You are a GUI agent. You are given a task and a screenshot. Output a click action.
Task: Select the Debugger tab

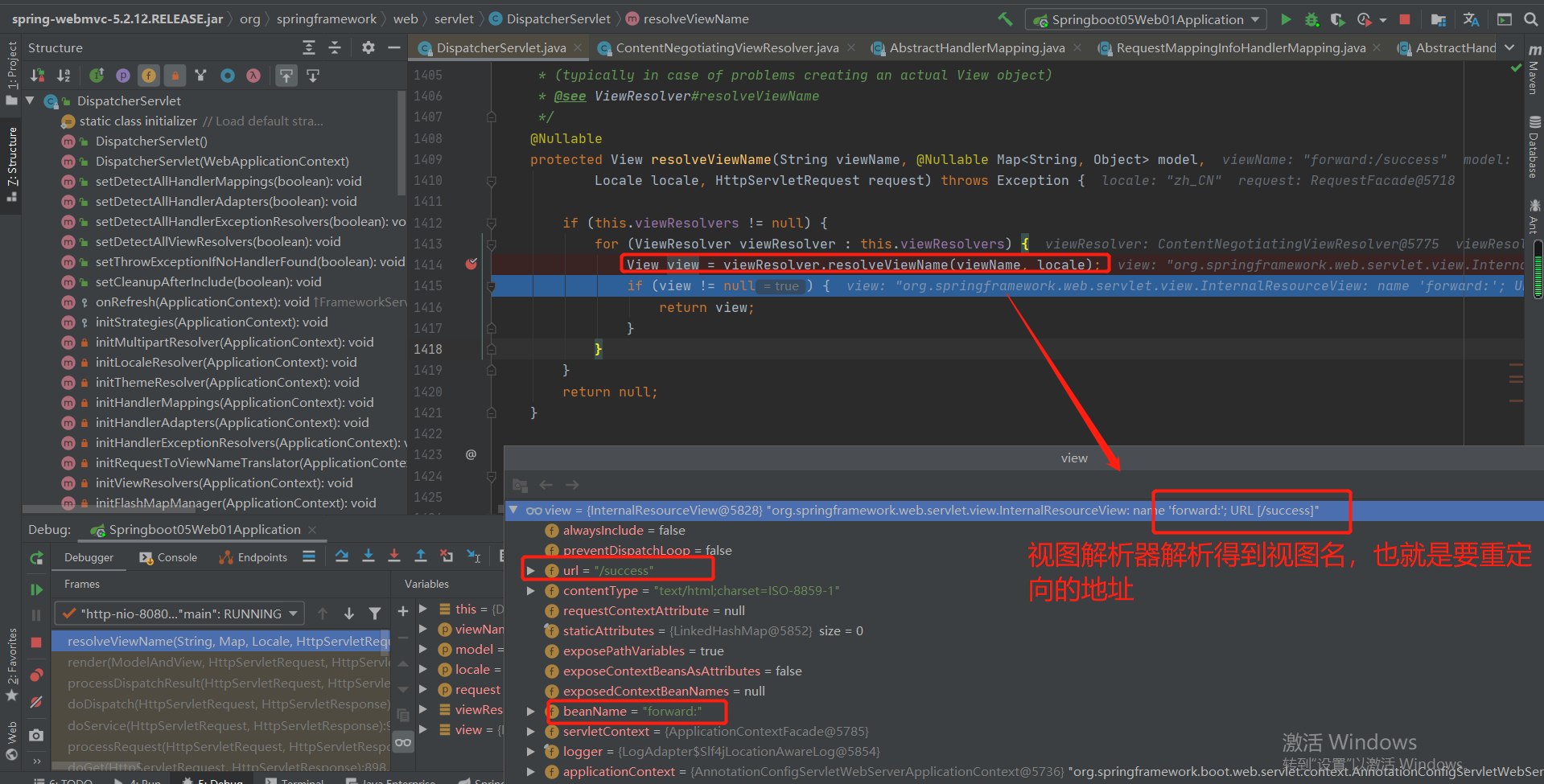89,557
